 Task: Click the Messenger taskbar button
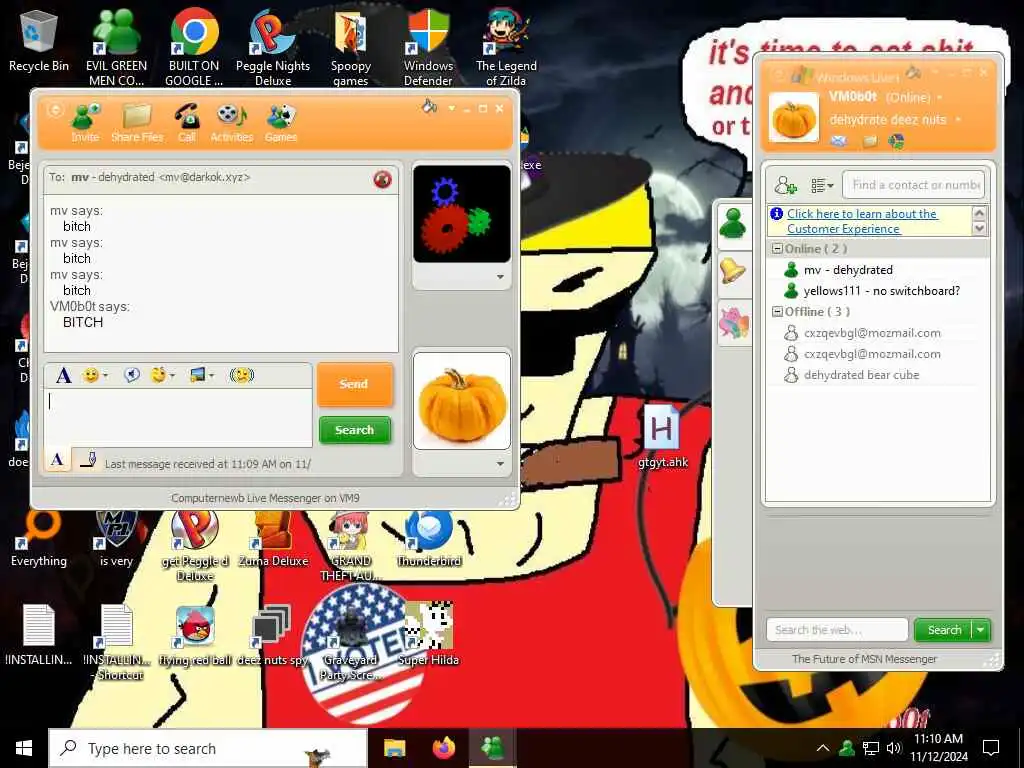coord(492,748)
